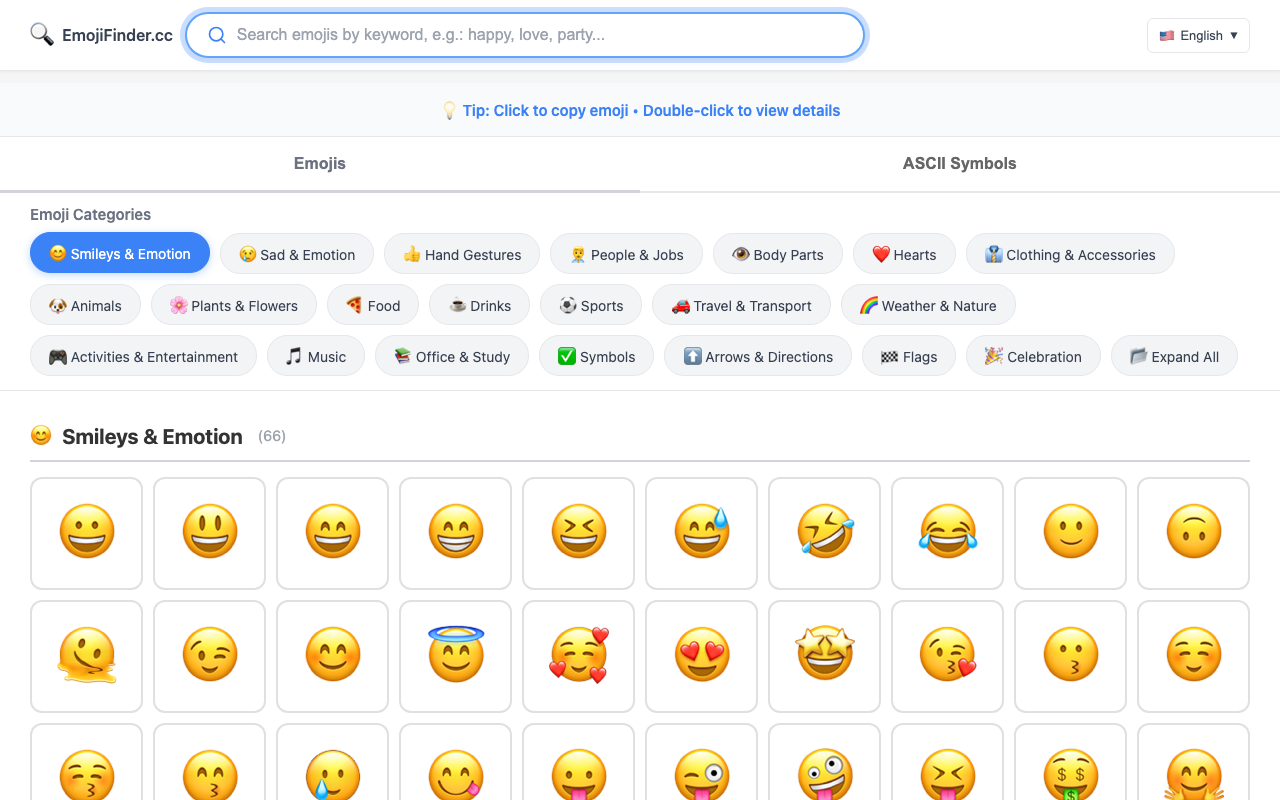Select Smileys & Emotion category
Screen dimensions: 1280x800
pyautogui.click(x=120, y=254)
